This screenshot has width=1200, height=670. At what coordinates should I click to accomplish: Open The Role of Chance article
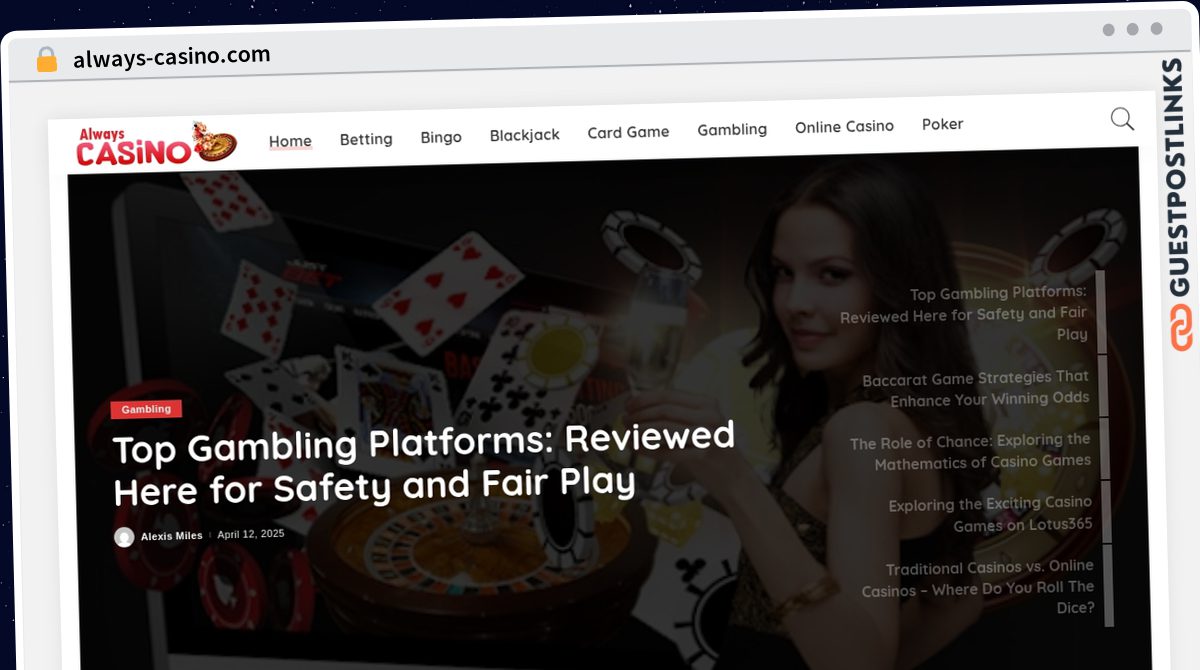point(970,451)
